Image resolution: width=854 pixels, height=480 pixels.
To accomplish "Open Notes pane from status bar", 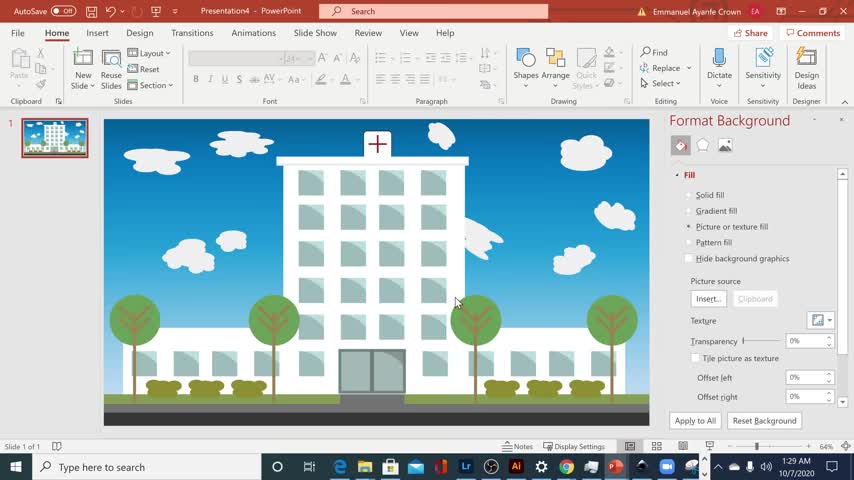I will point(517,446).
